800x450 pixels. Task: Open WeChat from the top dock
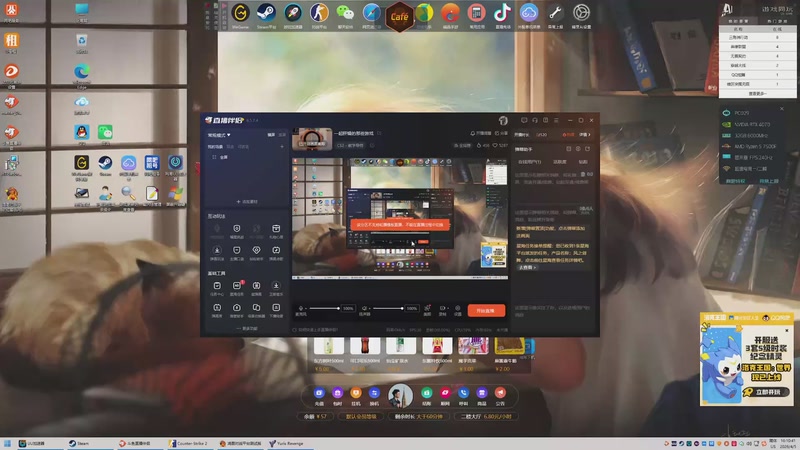click(345, 13)
